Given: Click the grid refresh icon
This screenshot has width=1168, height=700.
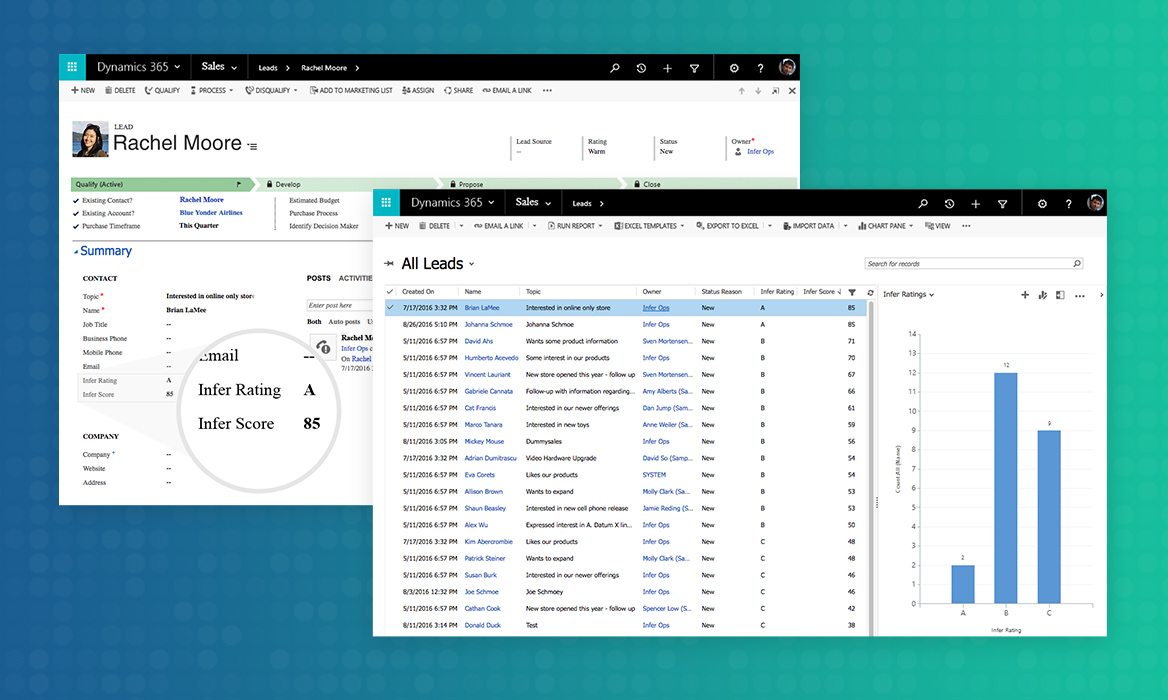Looking at the screenshot, I should click(x=870, y=292).
